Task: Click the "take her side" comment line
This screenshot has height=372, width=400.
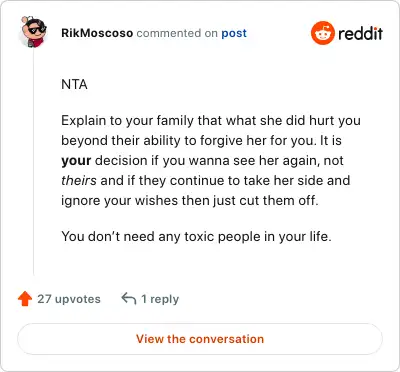Action: pos(206,181)
